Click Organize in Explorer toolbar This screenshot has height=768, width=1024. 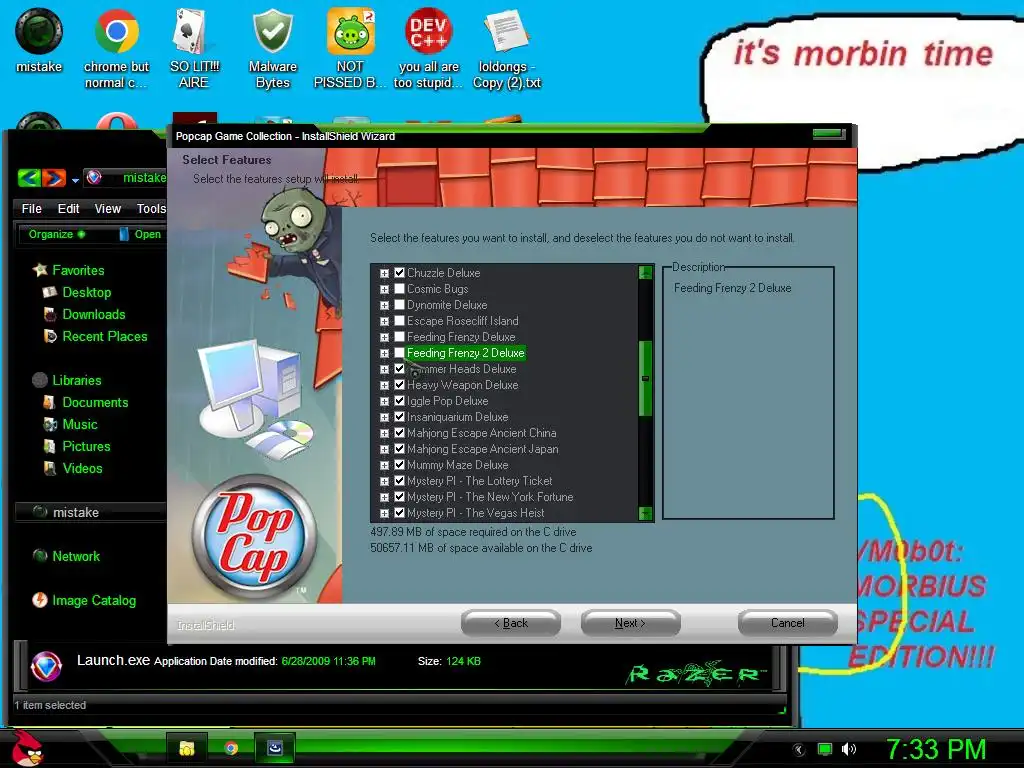point(56,234)
